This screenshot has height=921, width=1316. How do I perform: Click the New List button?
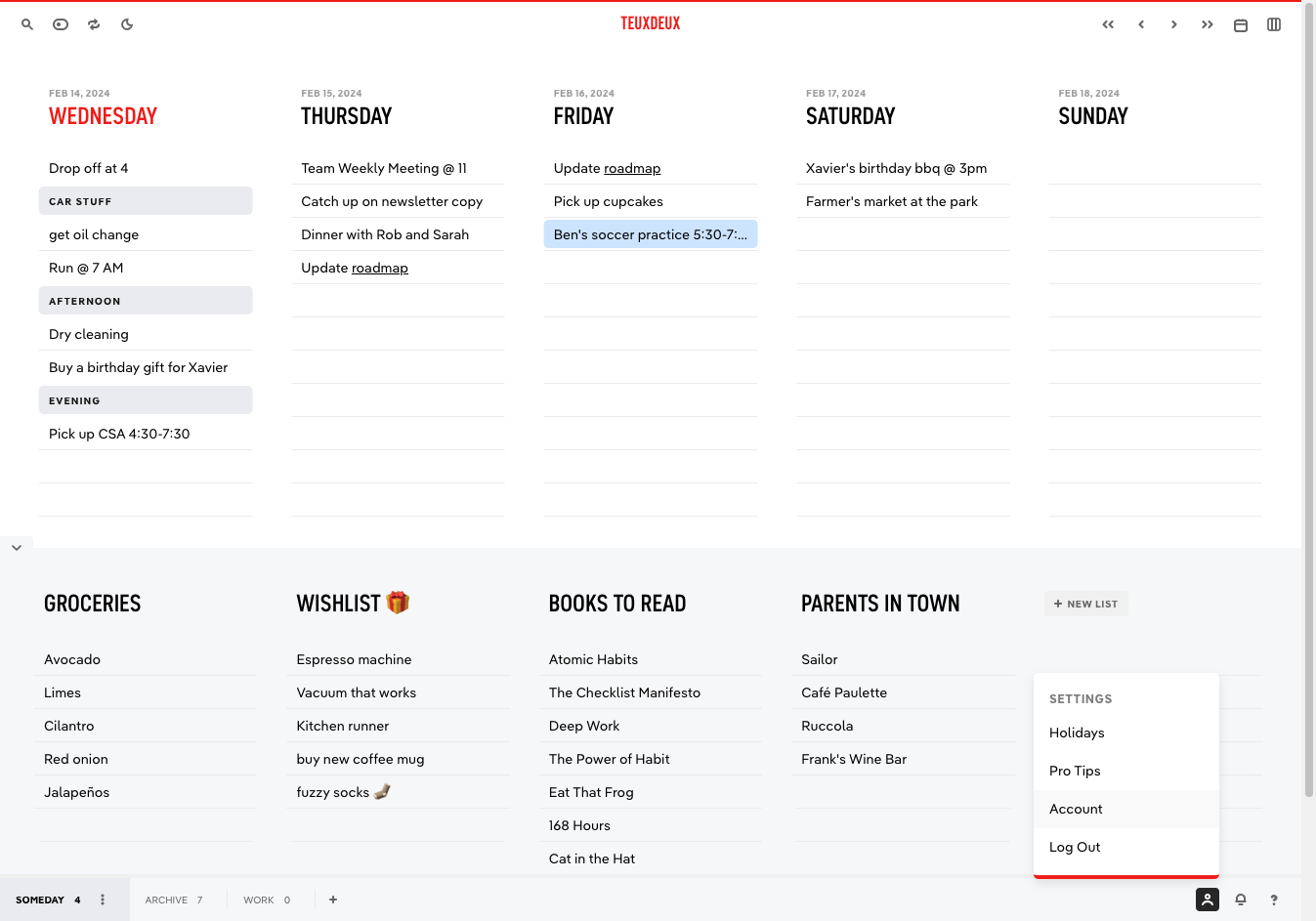1086,604
